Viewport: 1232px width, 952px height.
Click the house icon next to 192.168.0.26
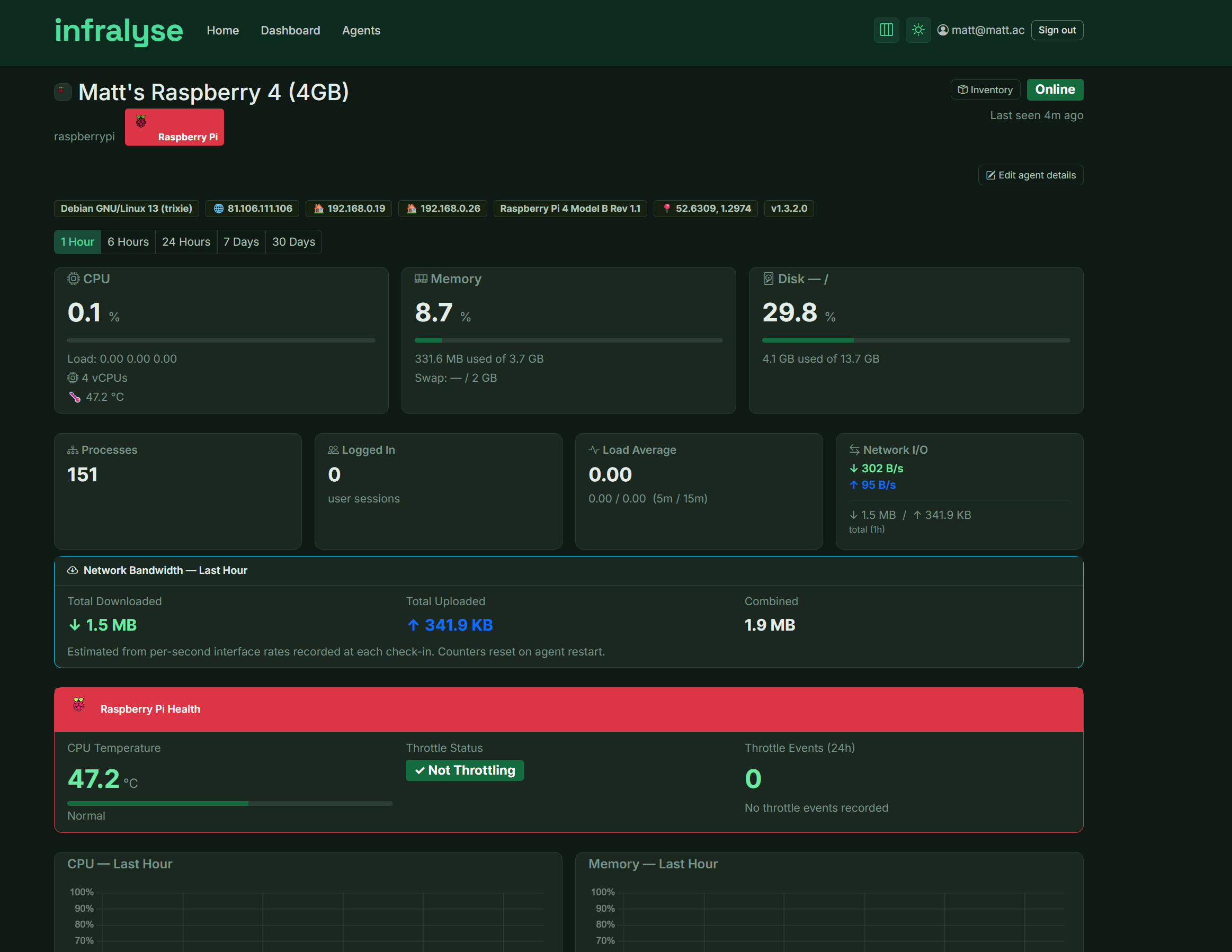411,209
